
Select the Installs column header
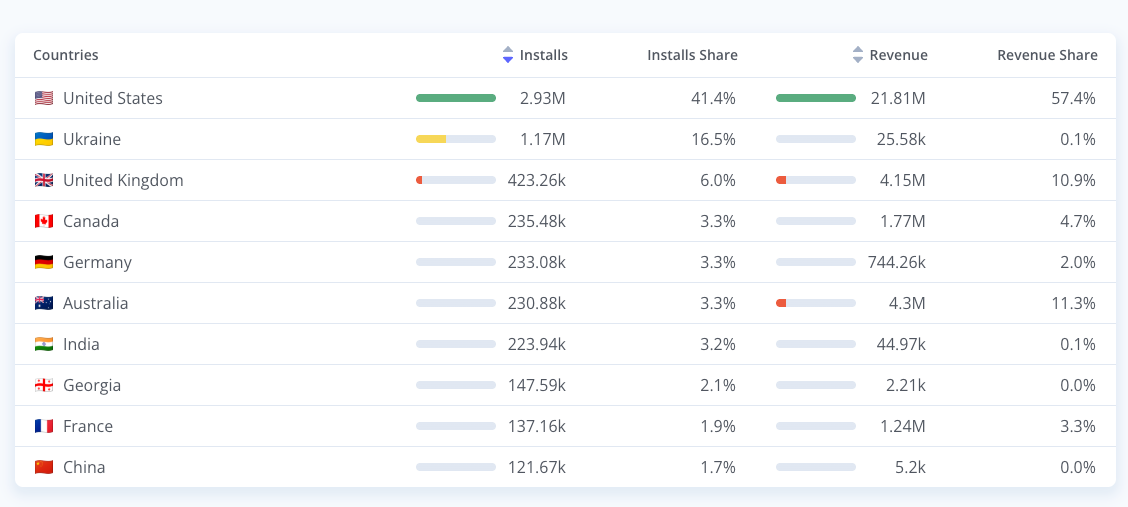pos(543,55)
